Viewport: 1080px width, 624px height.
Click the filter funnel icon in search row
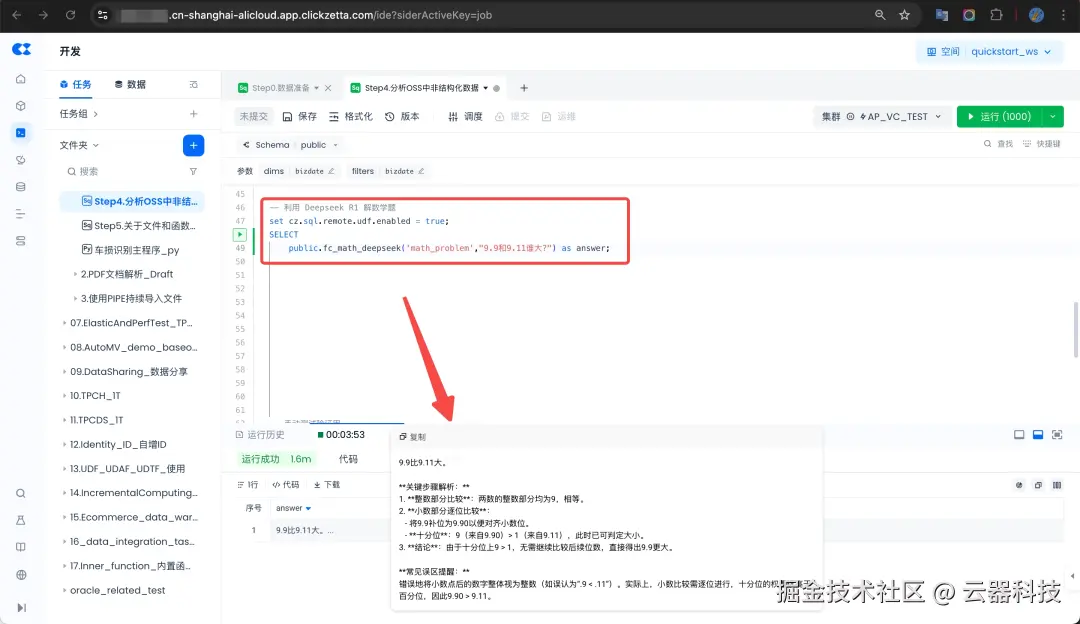coord(194,171)
